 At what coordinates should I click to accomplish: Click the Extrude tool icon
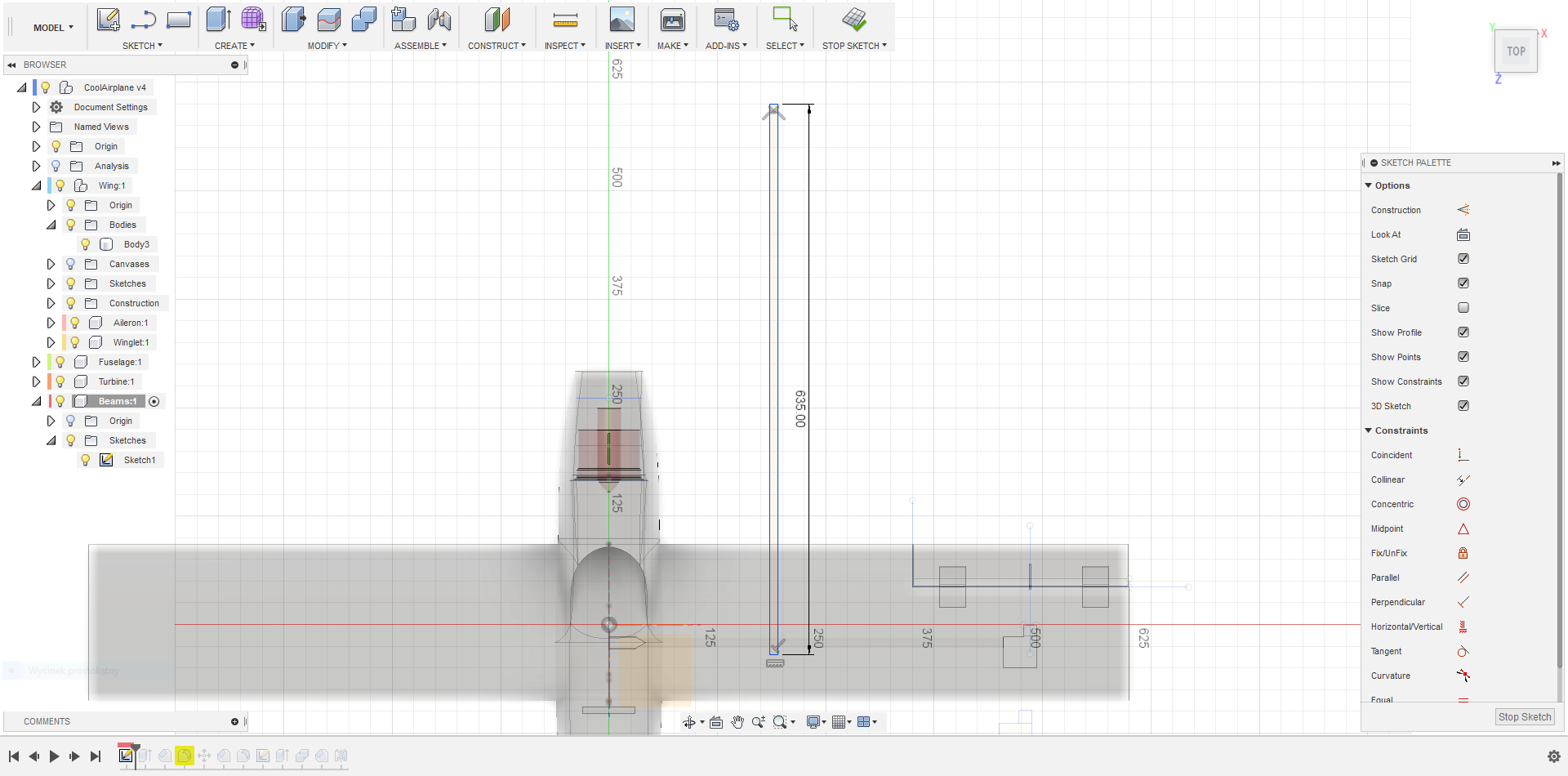(218, 20)
